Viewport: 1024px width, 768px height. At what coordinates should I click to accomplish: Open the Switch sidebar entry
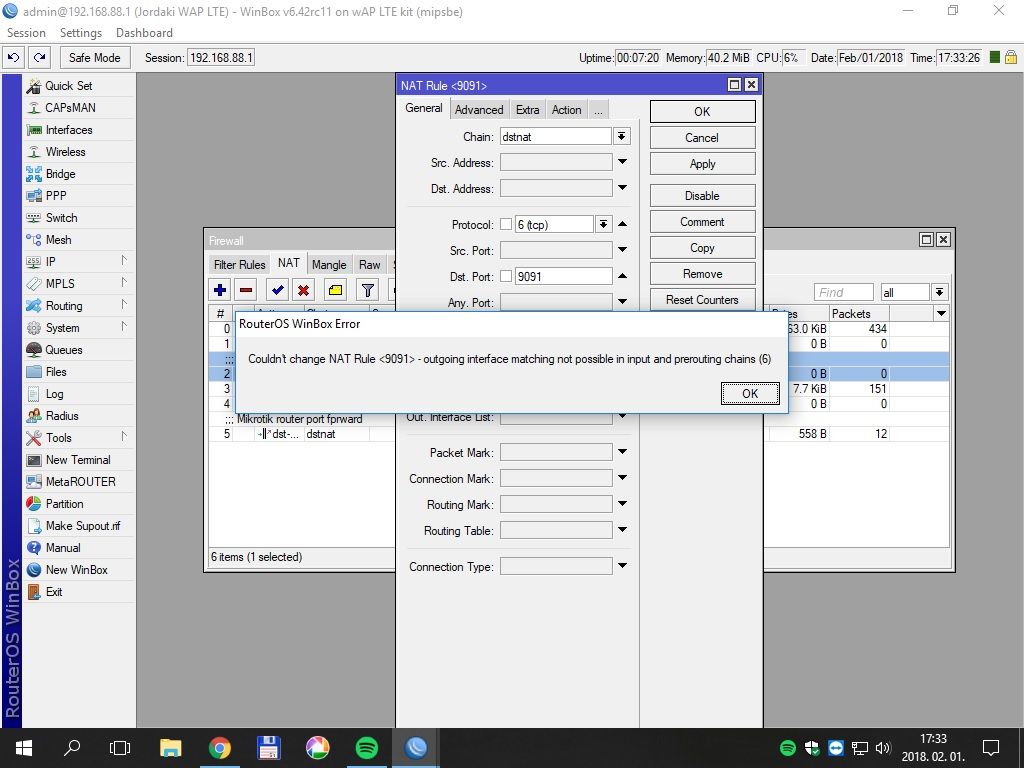point(78,217)
